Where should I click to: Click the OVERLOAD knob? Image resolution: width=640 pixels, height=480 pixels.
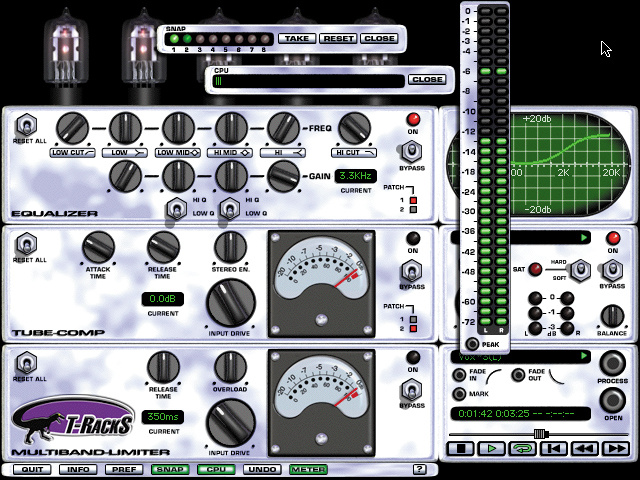231,367
